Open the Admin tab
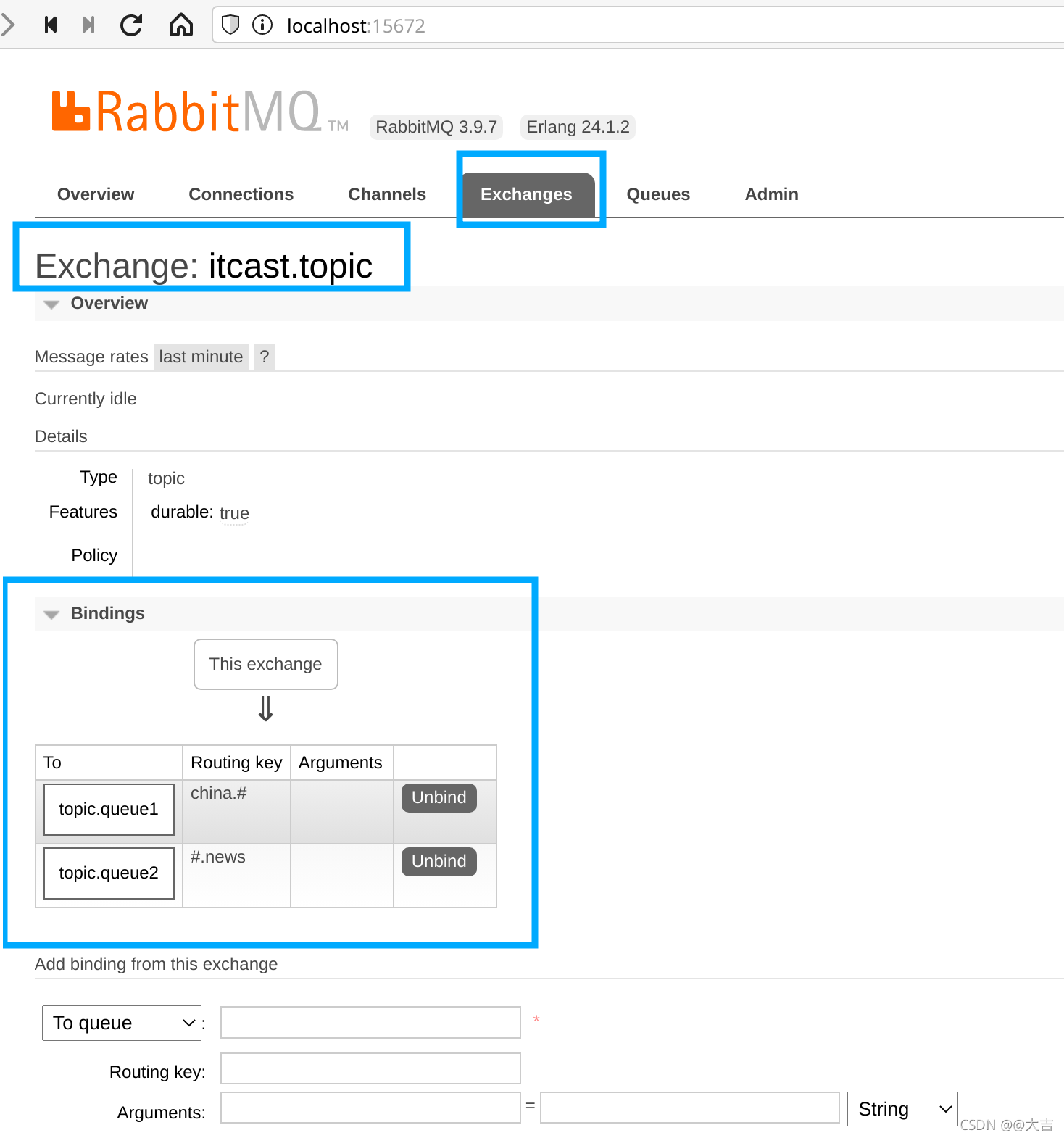Viewport: 1064px width, 1138px height. click(772, 194)
